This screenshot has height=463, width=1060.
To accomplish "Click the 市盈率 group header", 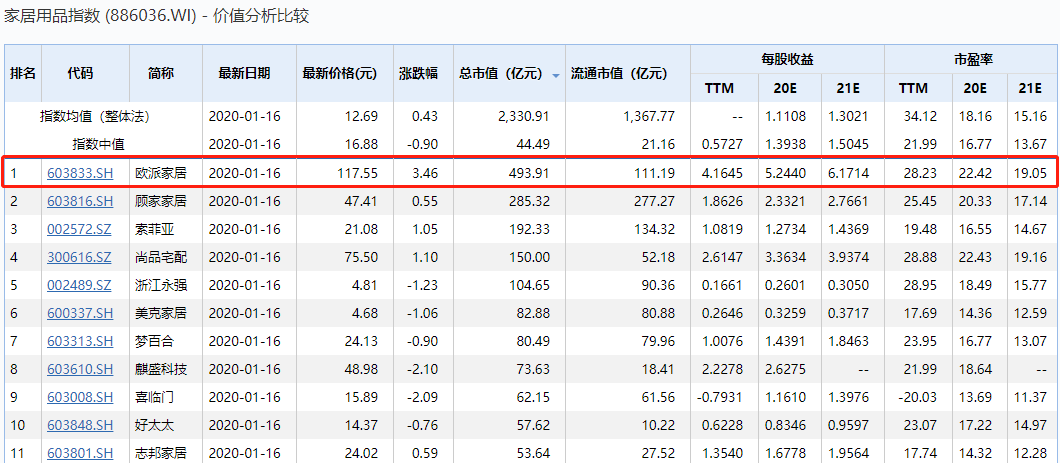I will pos(973,59).
